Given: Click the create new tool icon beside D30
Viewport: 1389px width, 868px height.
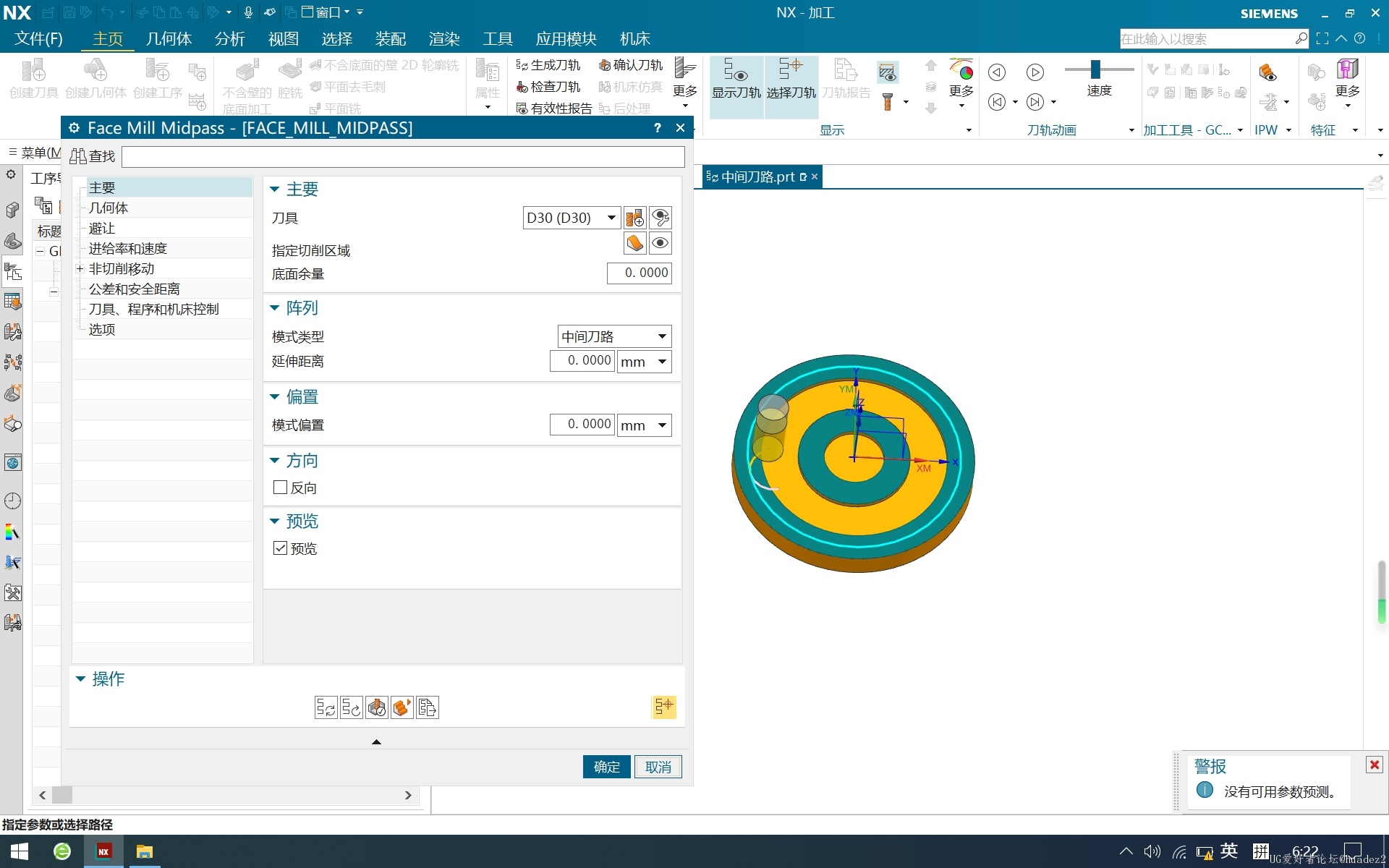Looking at the screenshot, I should pyautogui.click(x=634, y=218).
